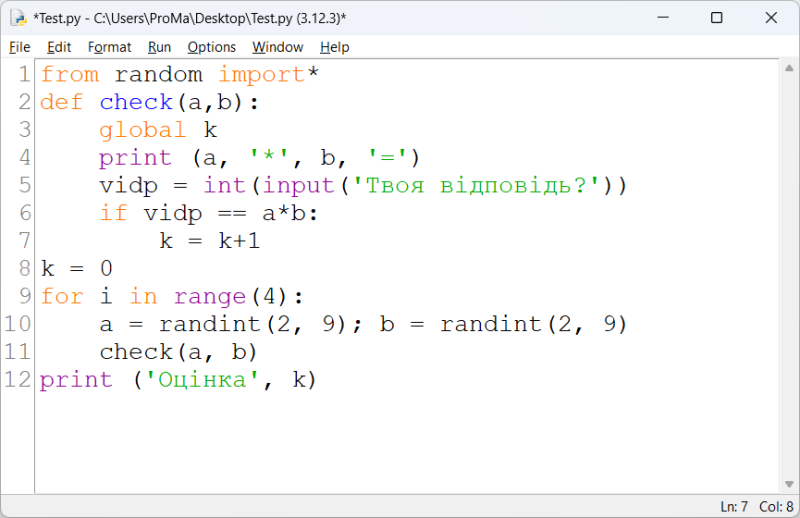800x518 pixels.
Task: Place cursor on 'check' in the def line
Action: coord(136,103)
